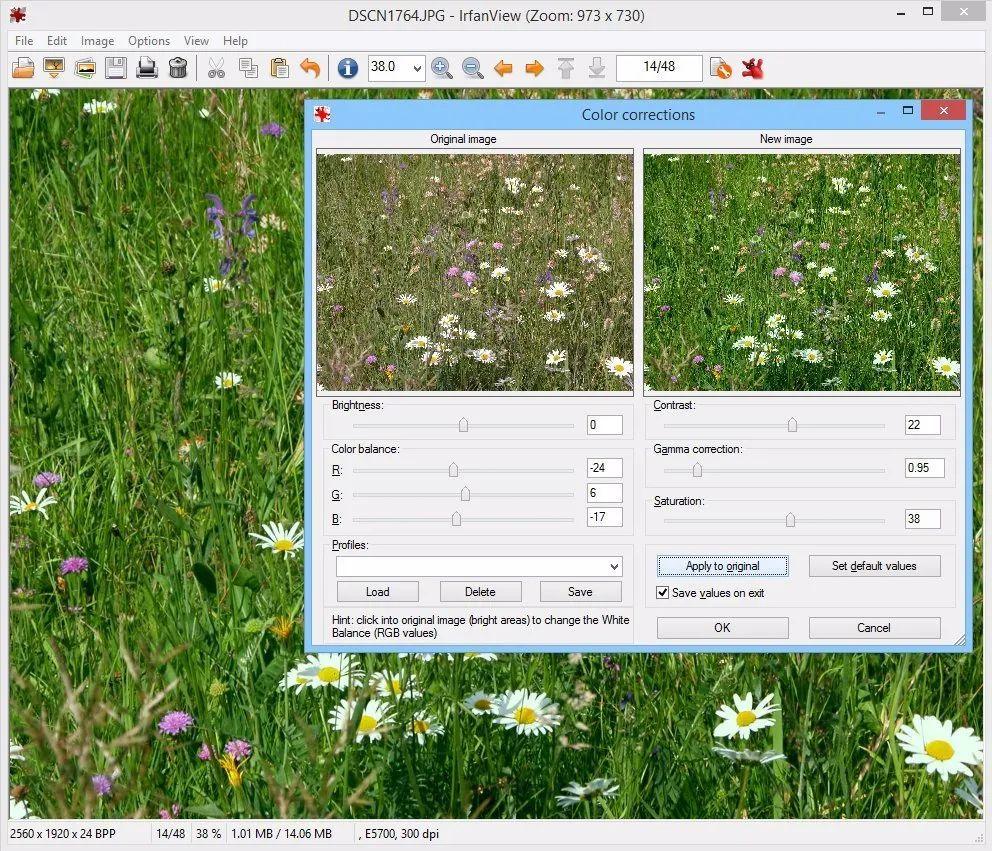Click Set default values

click(874, 566)
